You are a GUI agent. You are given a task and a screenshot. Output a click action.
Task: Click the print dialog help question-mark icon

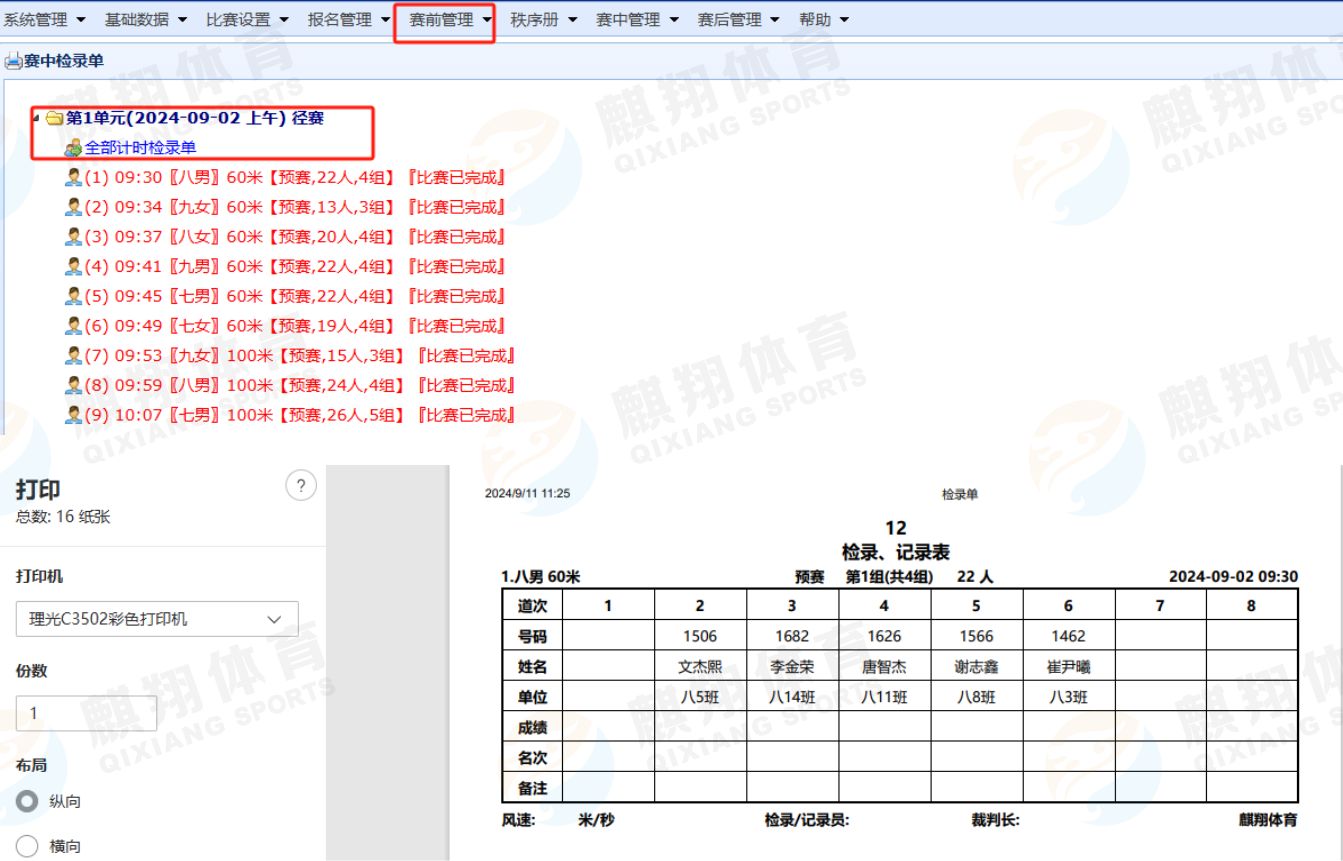click(300, 487)
